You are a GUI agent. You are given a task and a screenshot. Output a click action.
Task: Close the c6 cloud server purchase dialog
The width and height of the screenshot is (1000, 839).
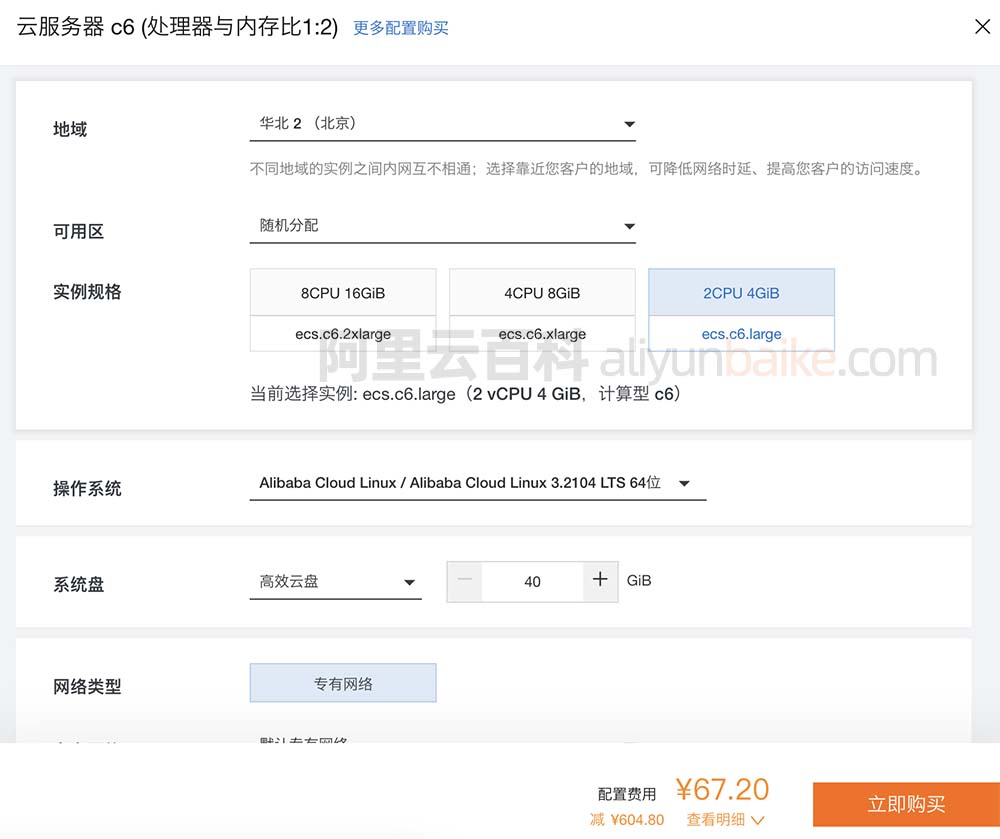point(982,27)
